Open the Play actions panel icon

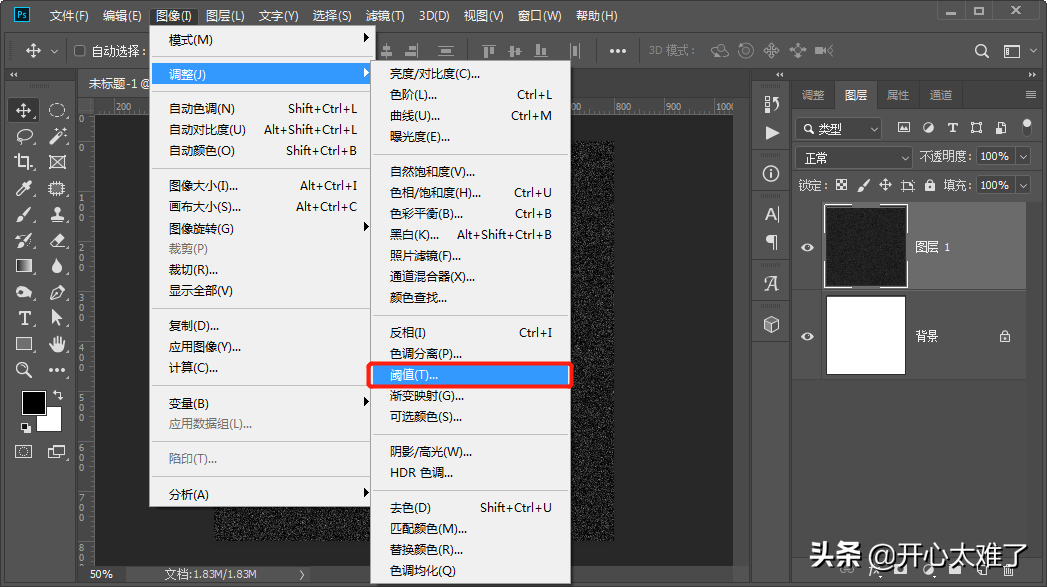coord(772,133)
